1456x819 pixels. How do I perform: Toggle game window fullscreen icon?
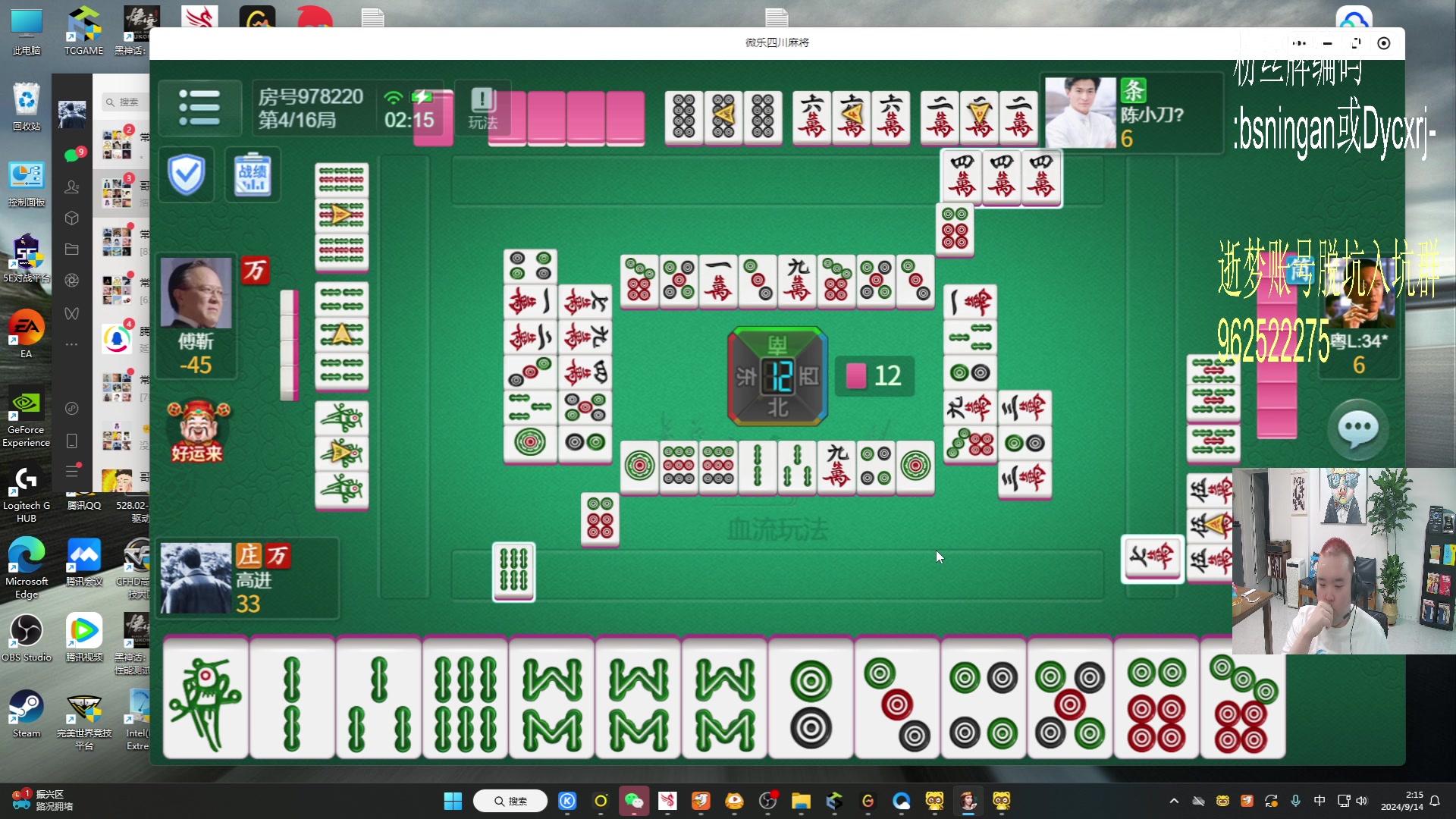(1356, 43)
